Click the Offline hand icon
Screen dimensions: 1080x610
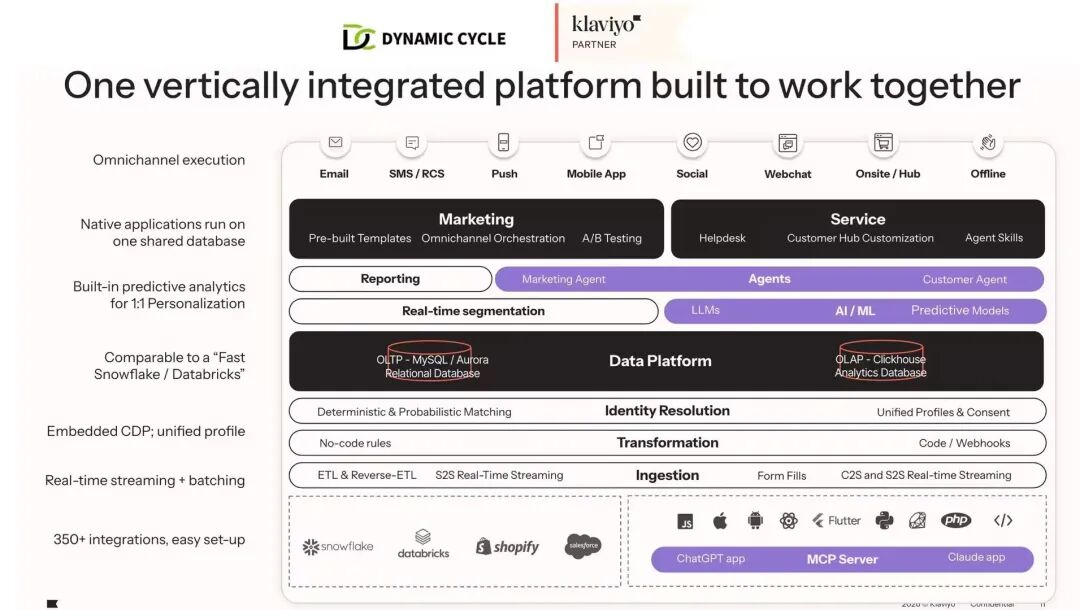click(x=988, y=143)
